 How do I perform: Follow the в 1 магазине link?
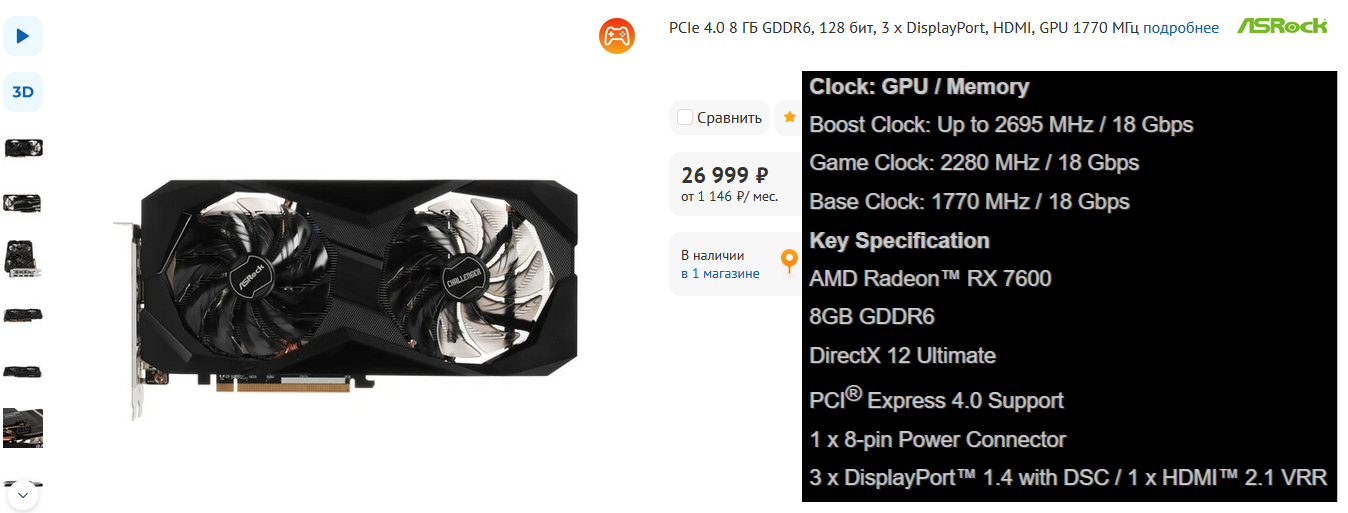click(720, 274)
